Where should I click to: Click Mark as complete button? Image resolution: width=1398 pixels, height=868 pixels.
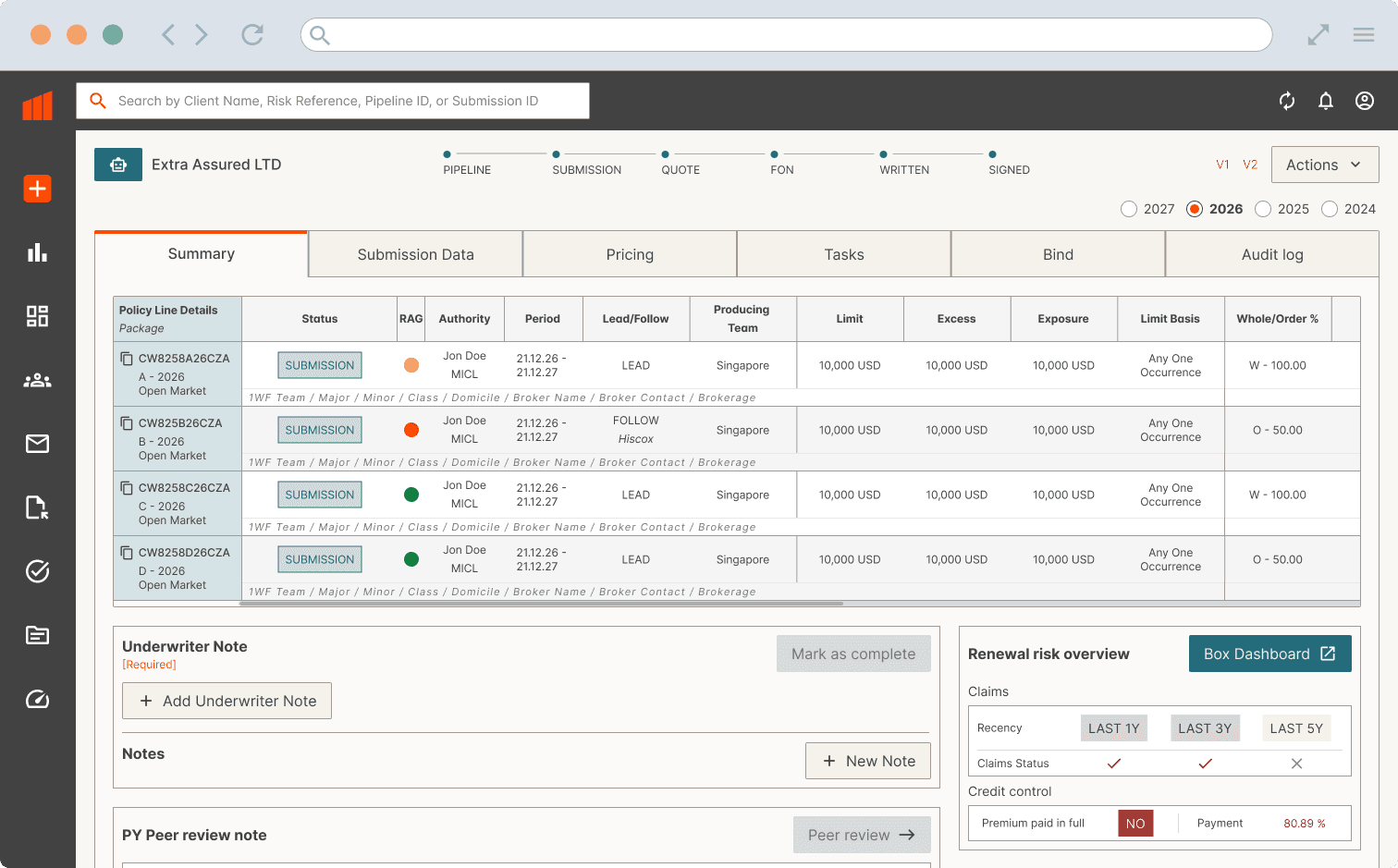853,654
